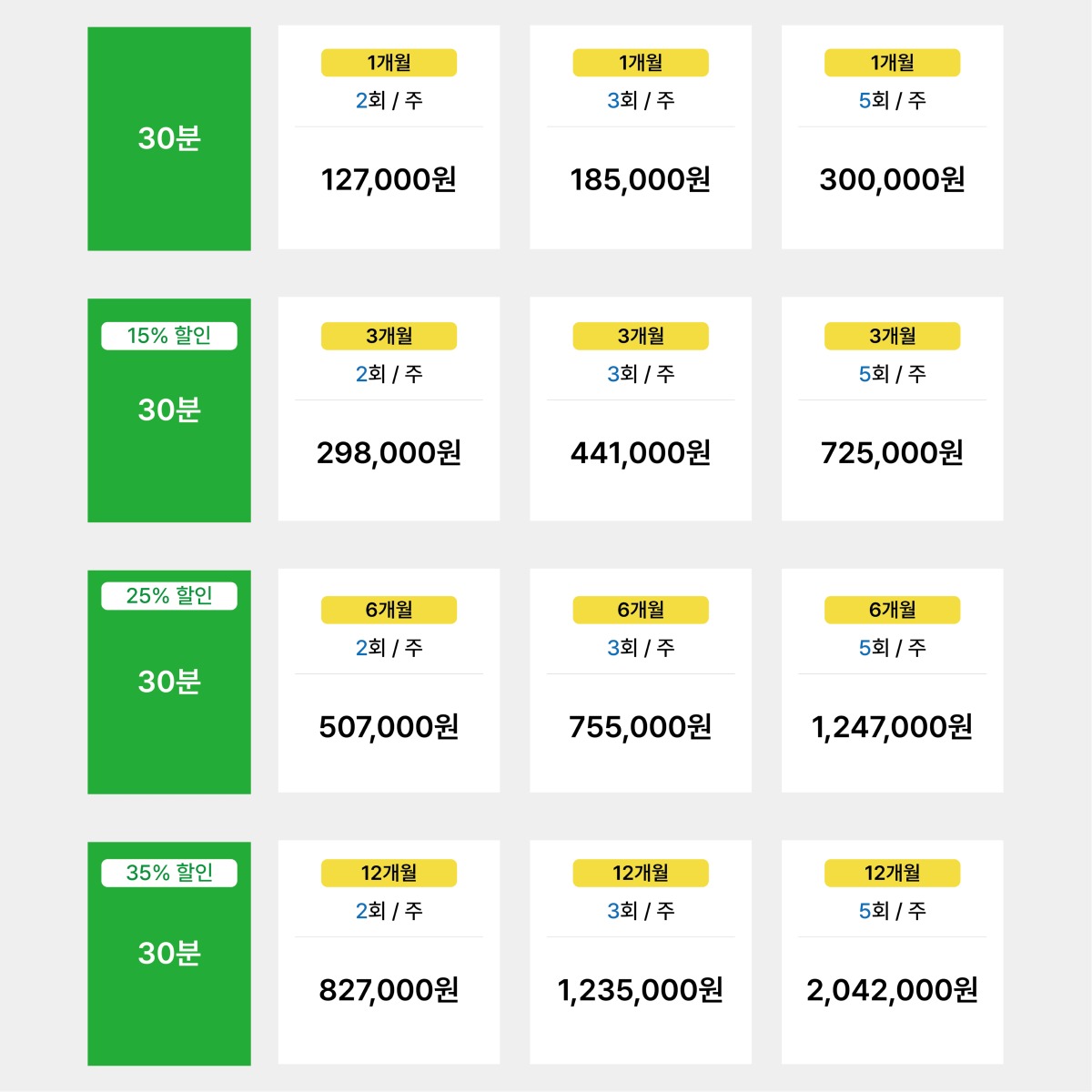Click the yellow 3개월 tag above 2회/주

pyautogui.click(x=389, y=336)
